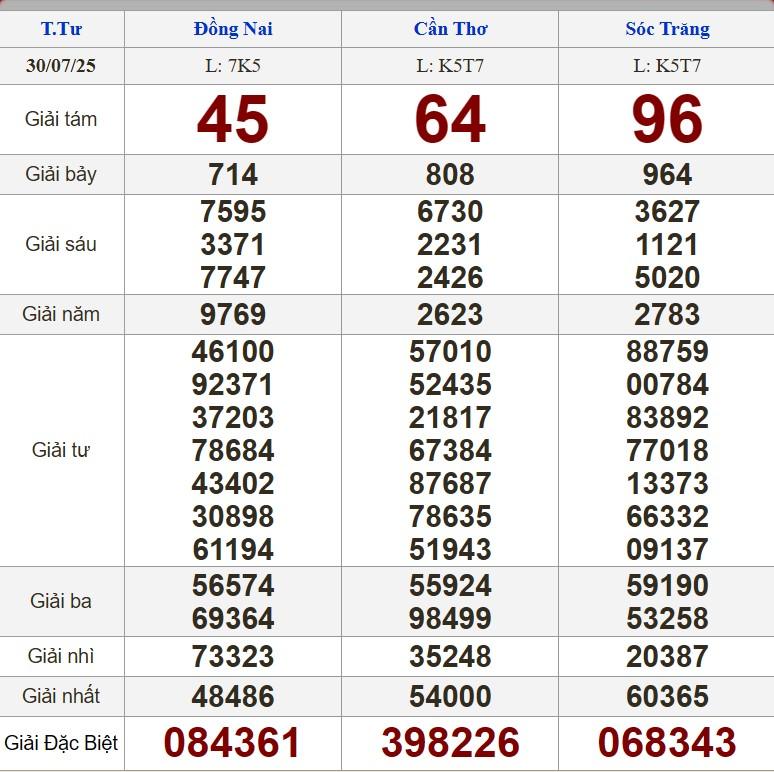Viewport: 774px width, 772px height.
Task: Click the 30/07/25 date cell
Action: [x=61, y=67]
